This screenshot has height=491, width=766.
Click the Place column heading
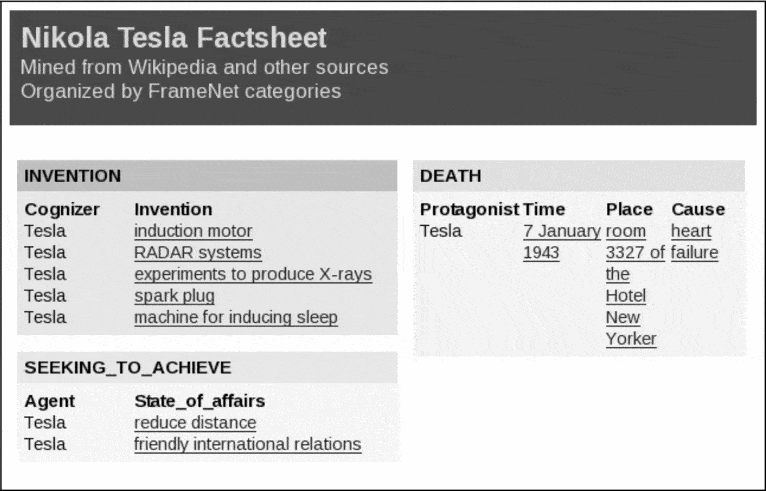point(629,209)
